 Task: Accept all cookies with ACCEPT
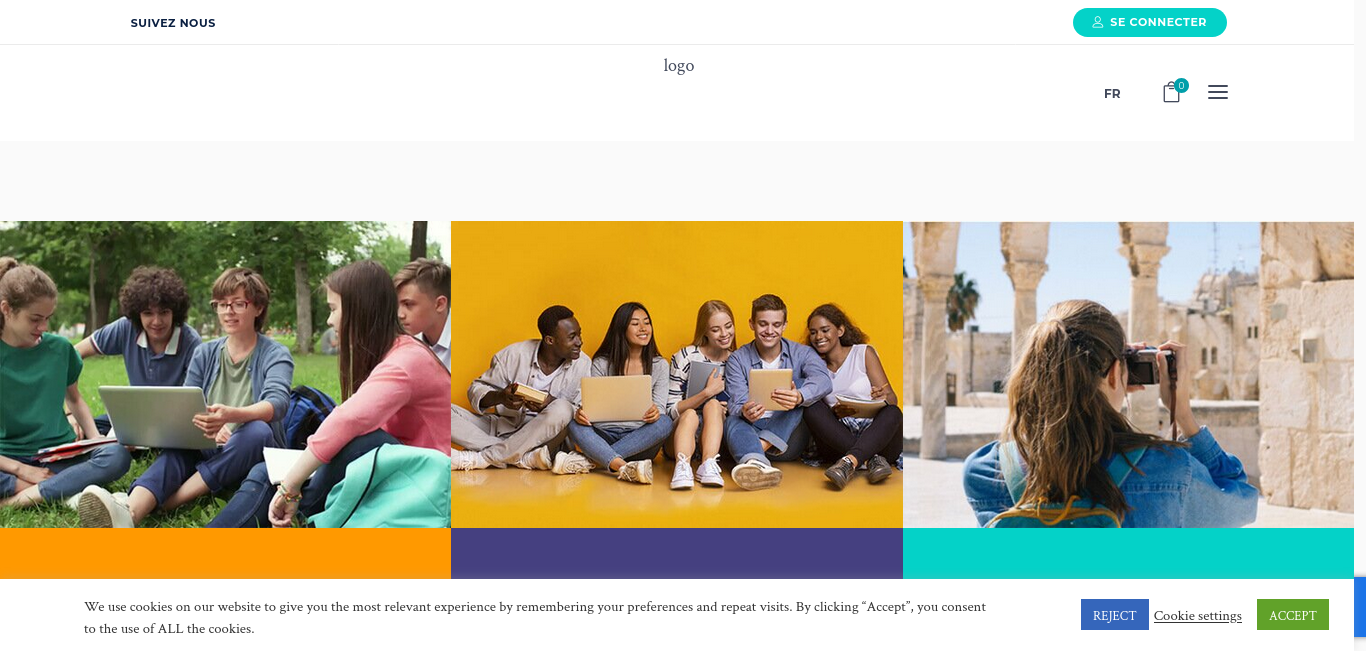click(x=1293, y=615)
